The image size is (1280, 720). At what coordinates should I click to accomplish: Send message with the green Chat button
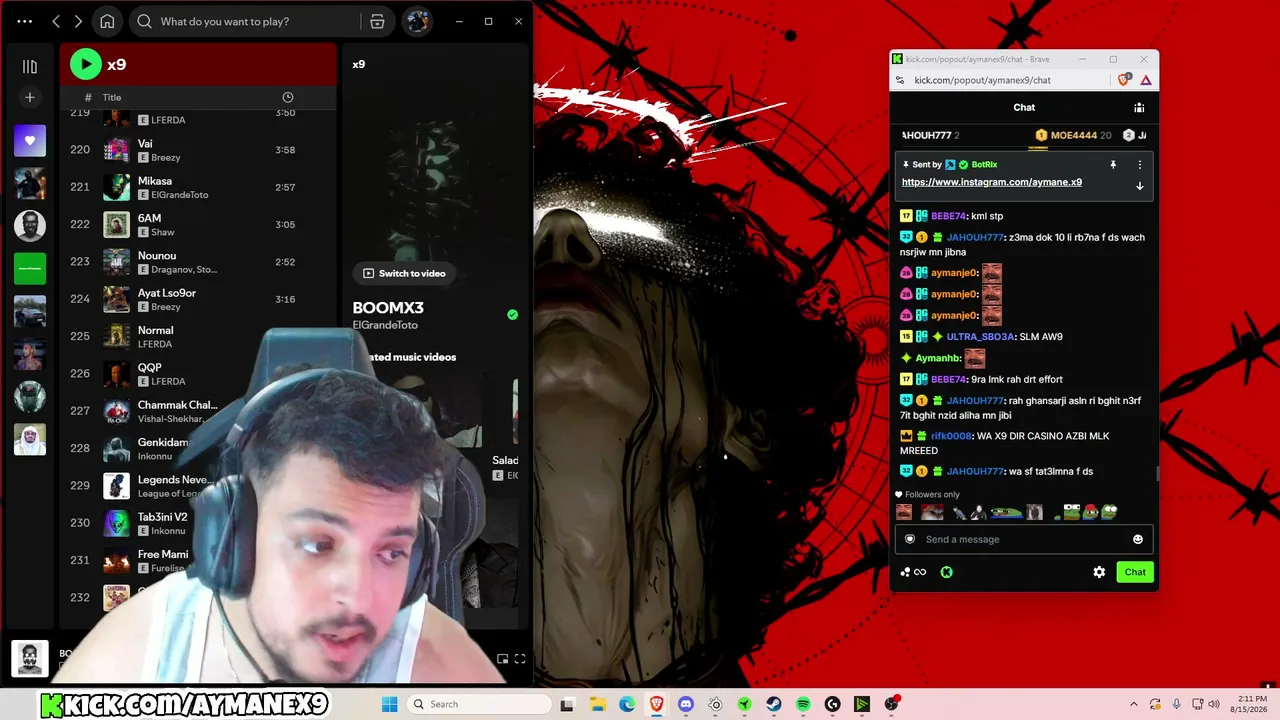coord(1135,572)
